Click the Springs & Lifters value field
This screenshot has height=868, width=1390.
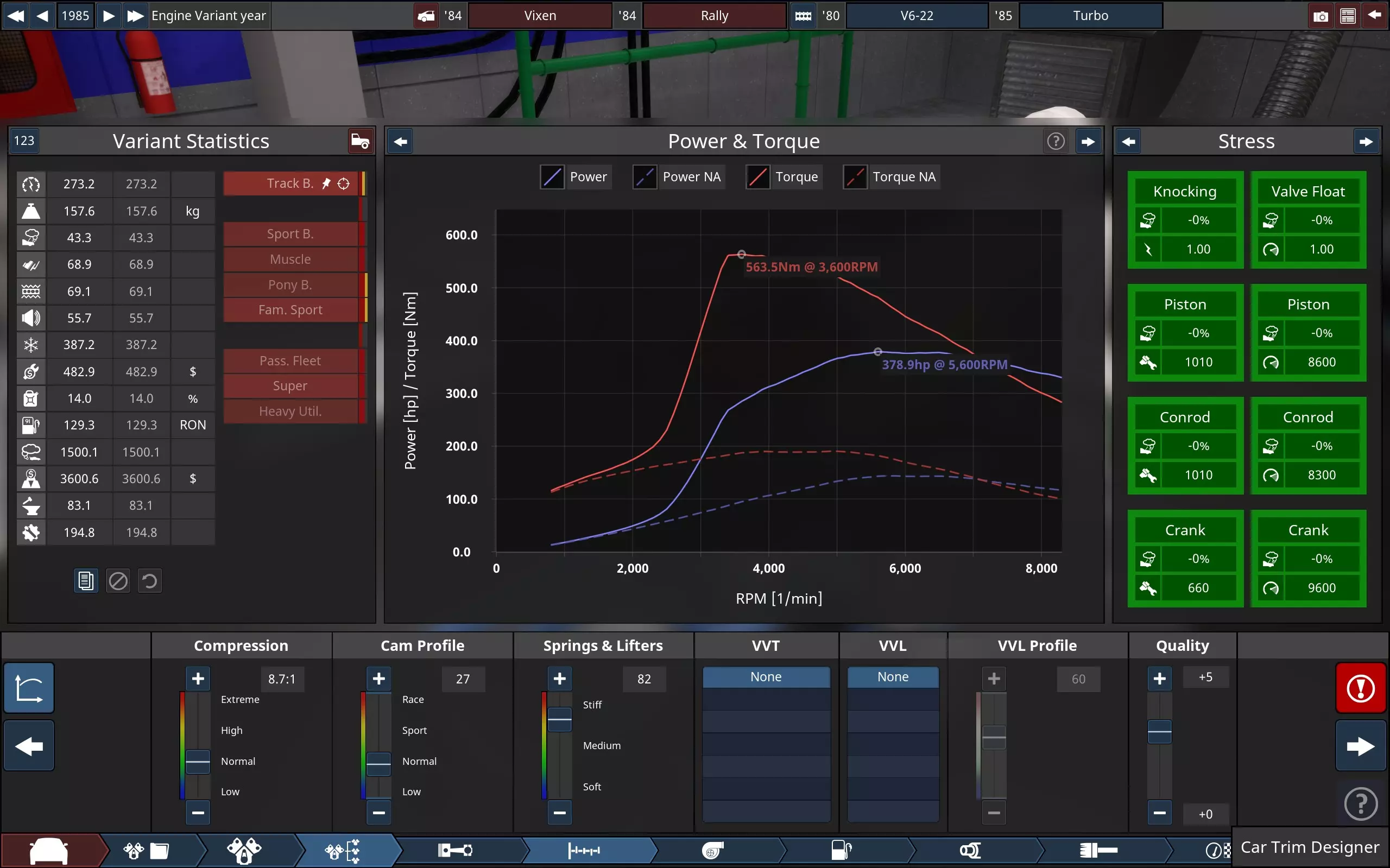click(644, 679)
